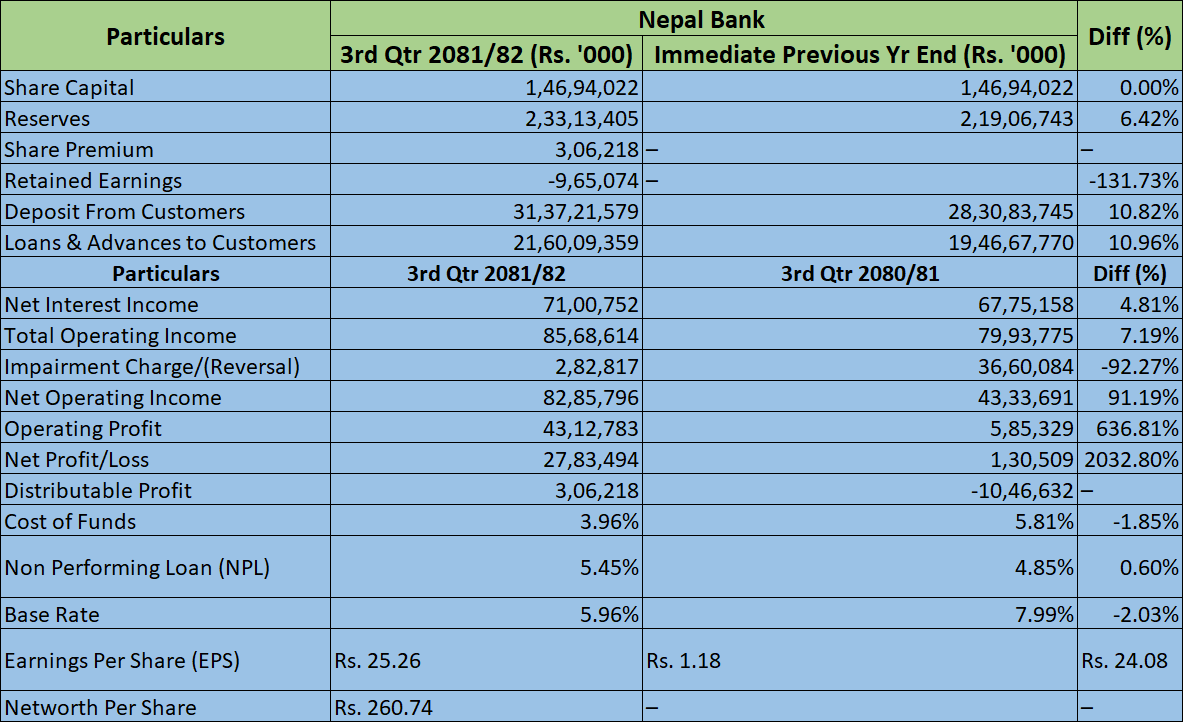Select Net Operating Income value 43,33,691
Screen dimensions: 1184x723
tap(1025, 397)
